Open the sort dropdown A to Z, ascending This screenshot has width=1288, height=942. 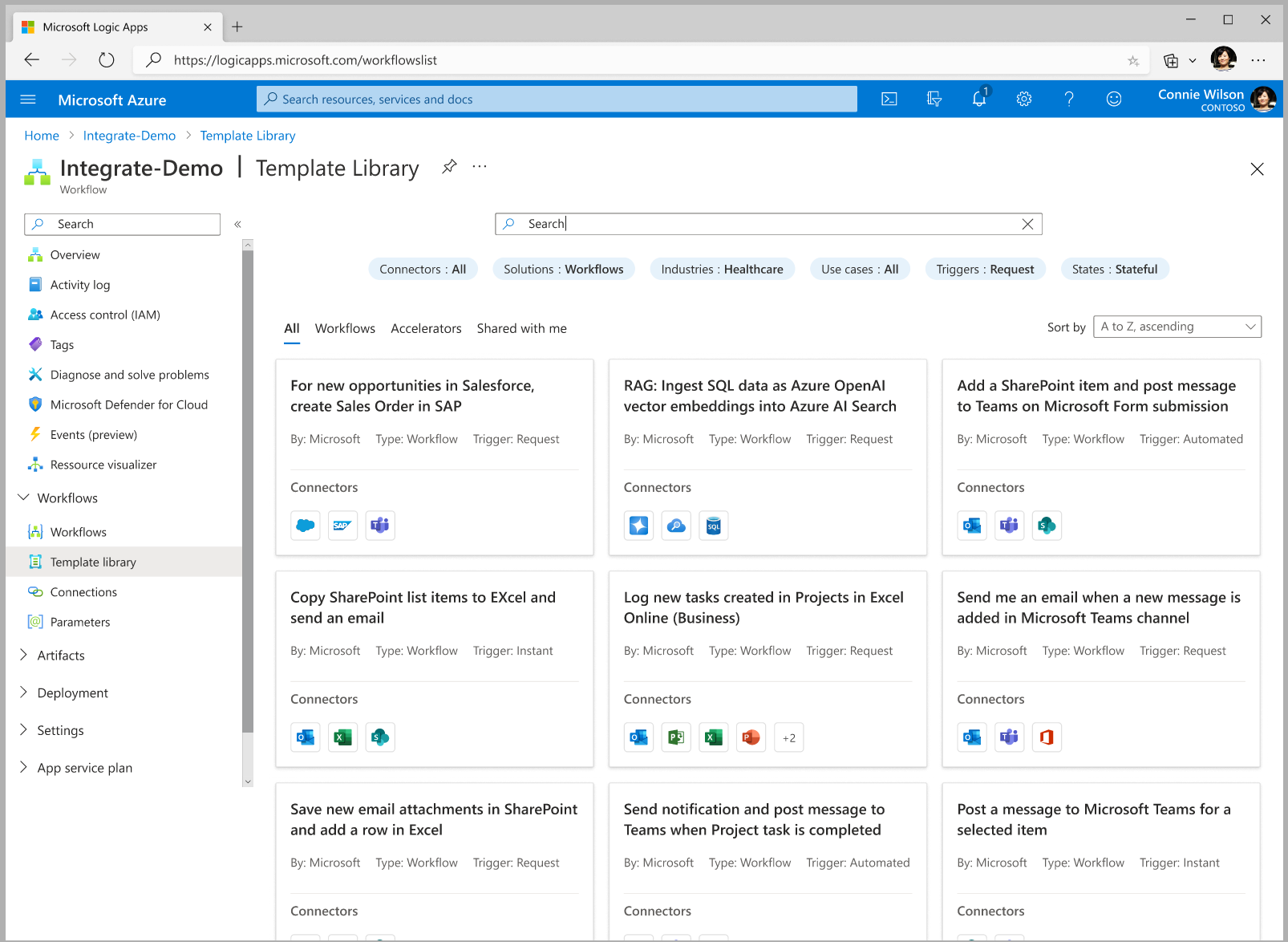pyautogui.click(x=1177, y=326)
